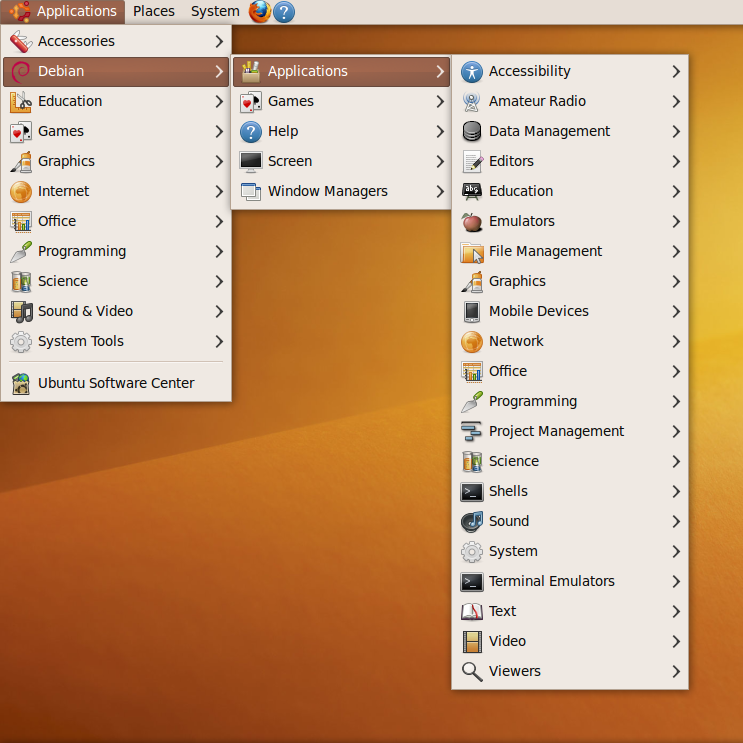
Task: Click the Network globe icon
Action: tap(471, 342)
